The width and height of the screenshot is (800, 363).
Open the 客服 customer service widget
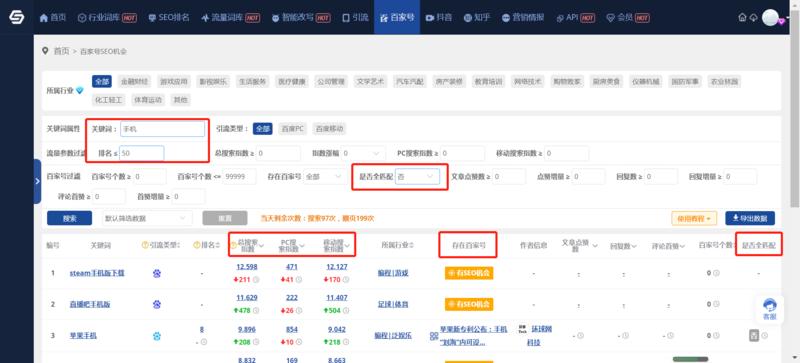769,309
